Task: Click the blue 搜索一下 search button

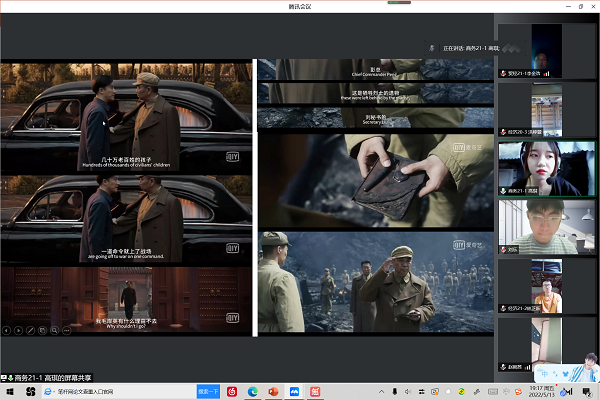Action: pyautogui.click(x=207, y=391)
